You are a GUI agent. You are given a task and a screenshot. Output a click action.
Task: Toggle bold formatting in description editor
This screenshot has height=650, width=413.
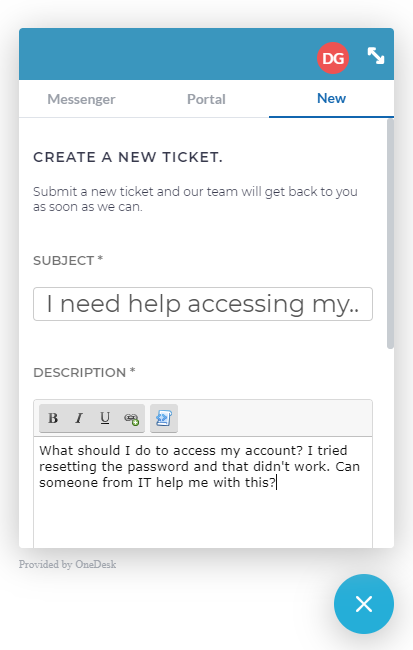[x=53, y=418]
